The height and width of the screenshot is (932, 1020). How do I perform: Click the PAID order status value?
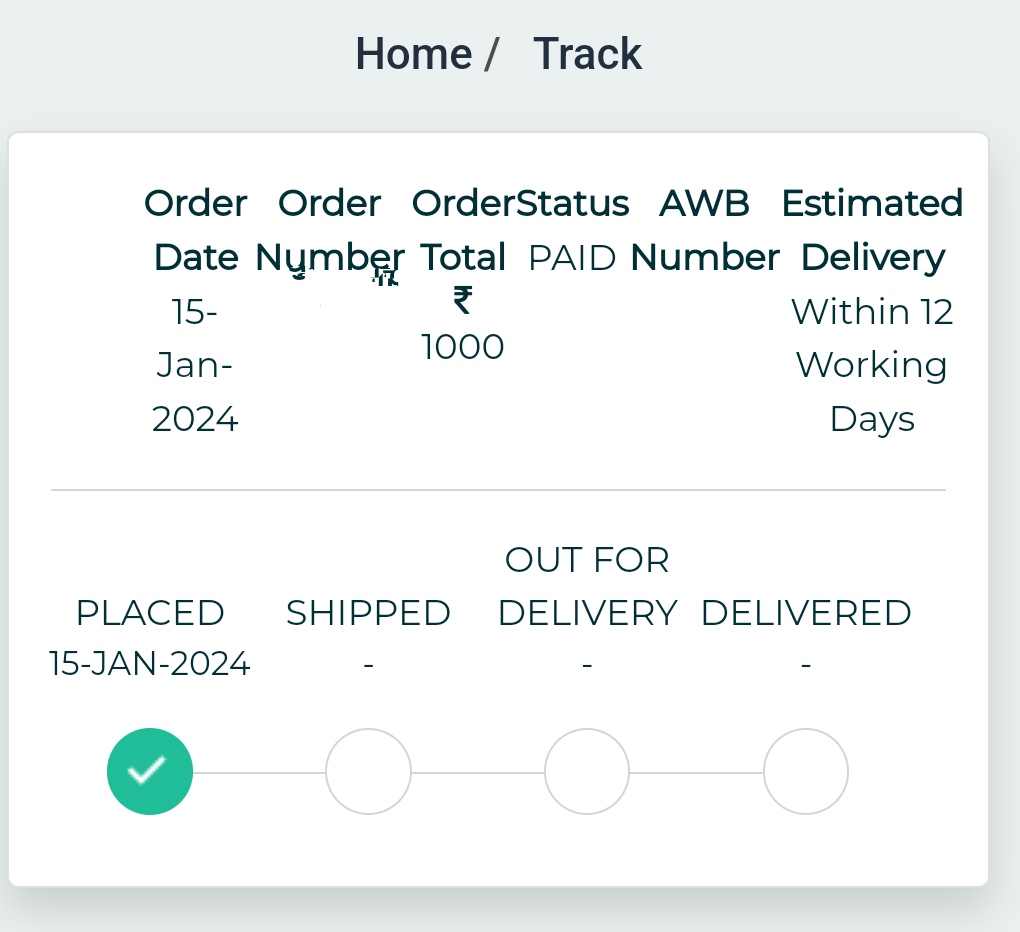click(572, 258)
